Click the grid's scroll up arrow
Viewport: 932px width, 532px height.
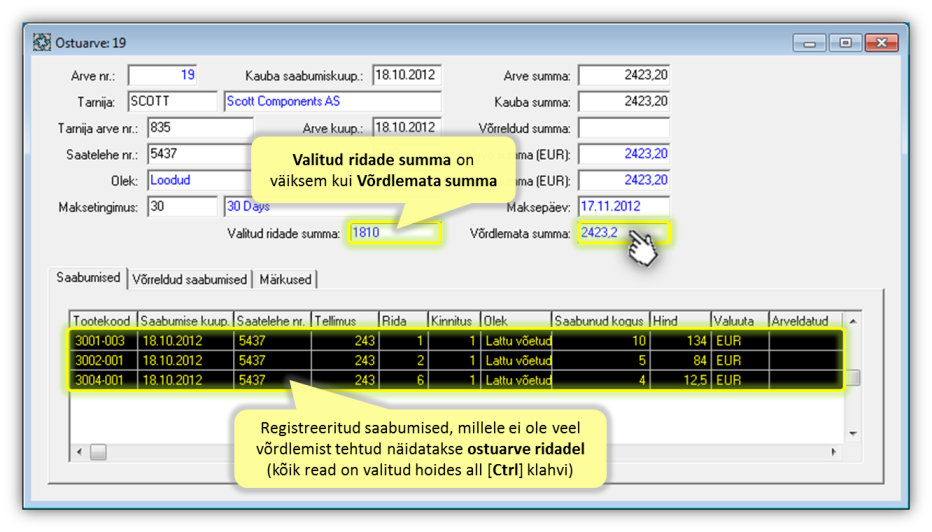[x=852, y=322]
